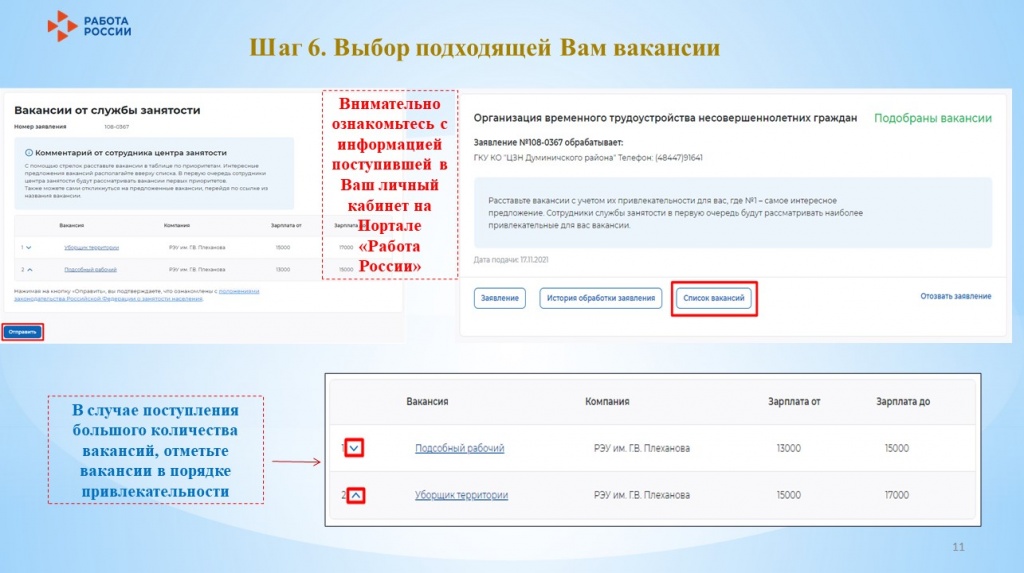Click down chevron in small vacancies list
Viewport: 1024px width, 573px height.
tap(29, 248)
